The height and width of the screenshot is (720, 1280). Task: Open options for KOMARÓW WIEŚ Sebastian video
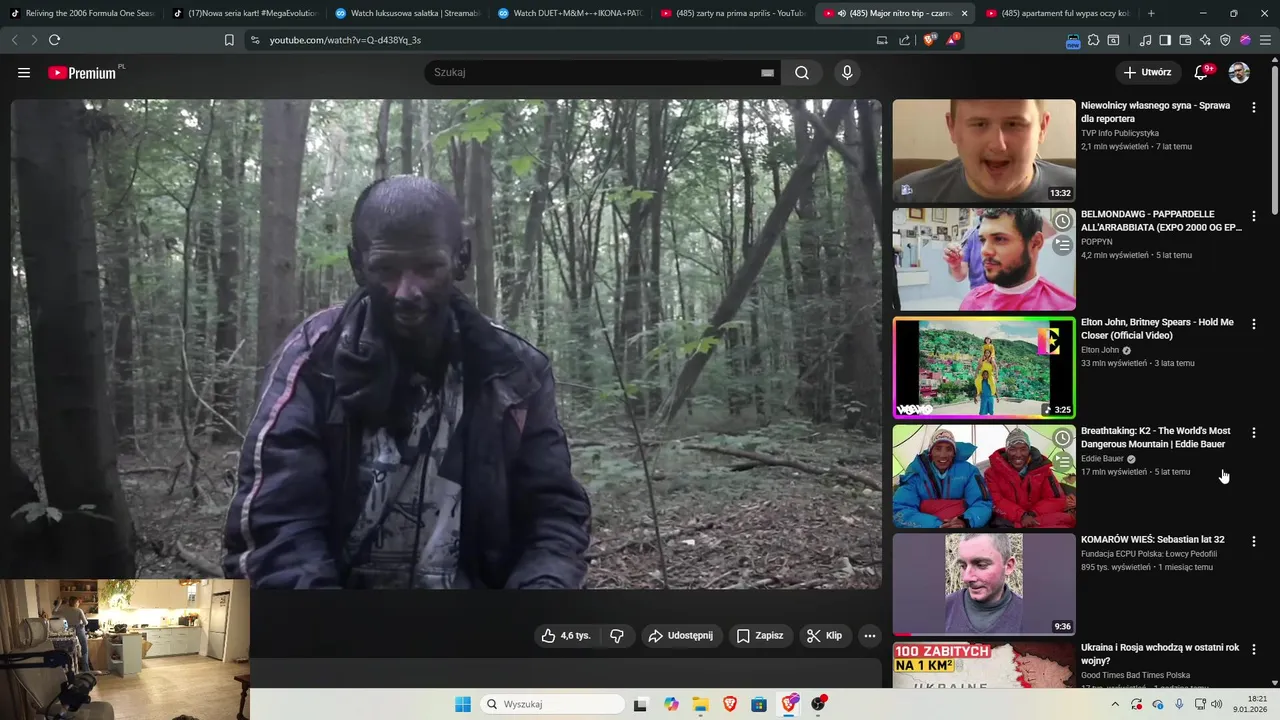(1254, 541)
